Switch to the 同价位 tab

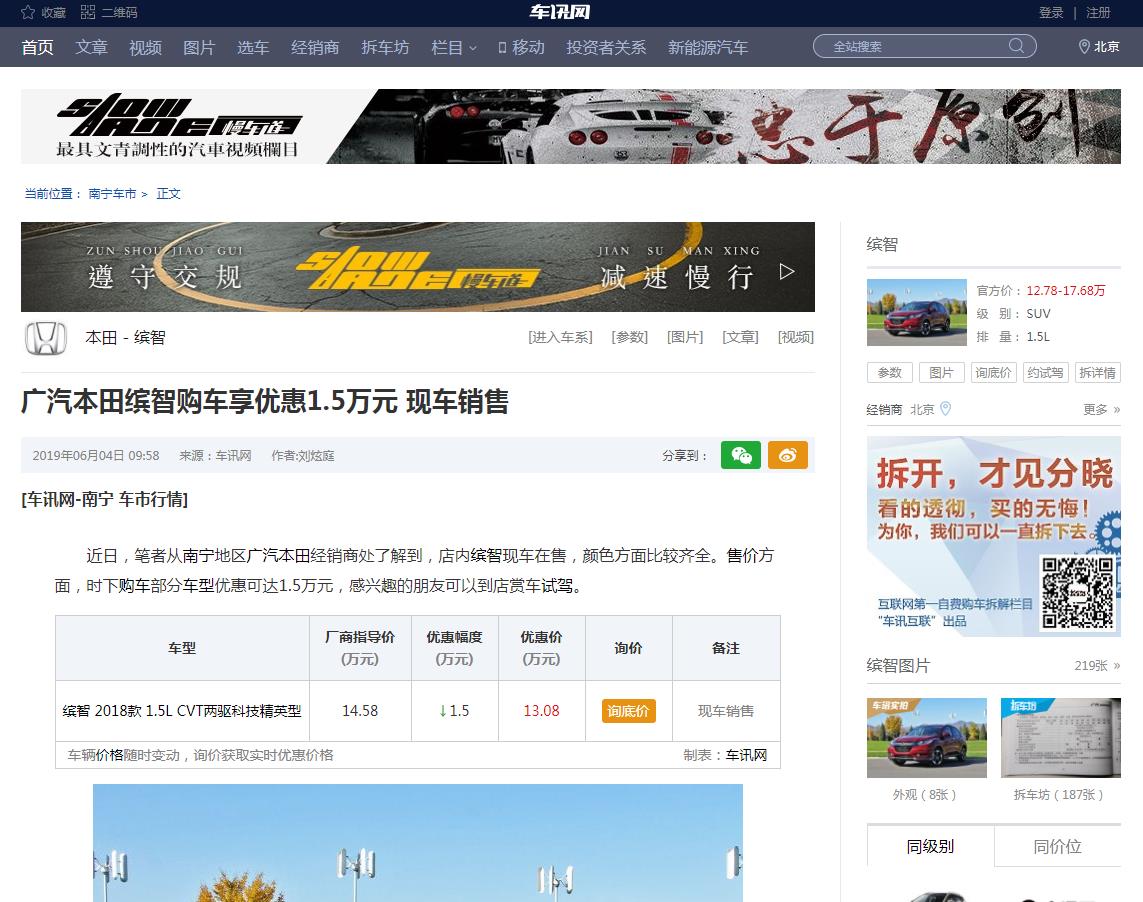(x=1058, y=847)
